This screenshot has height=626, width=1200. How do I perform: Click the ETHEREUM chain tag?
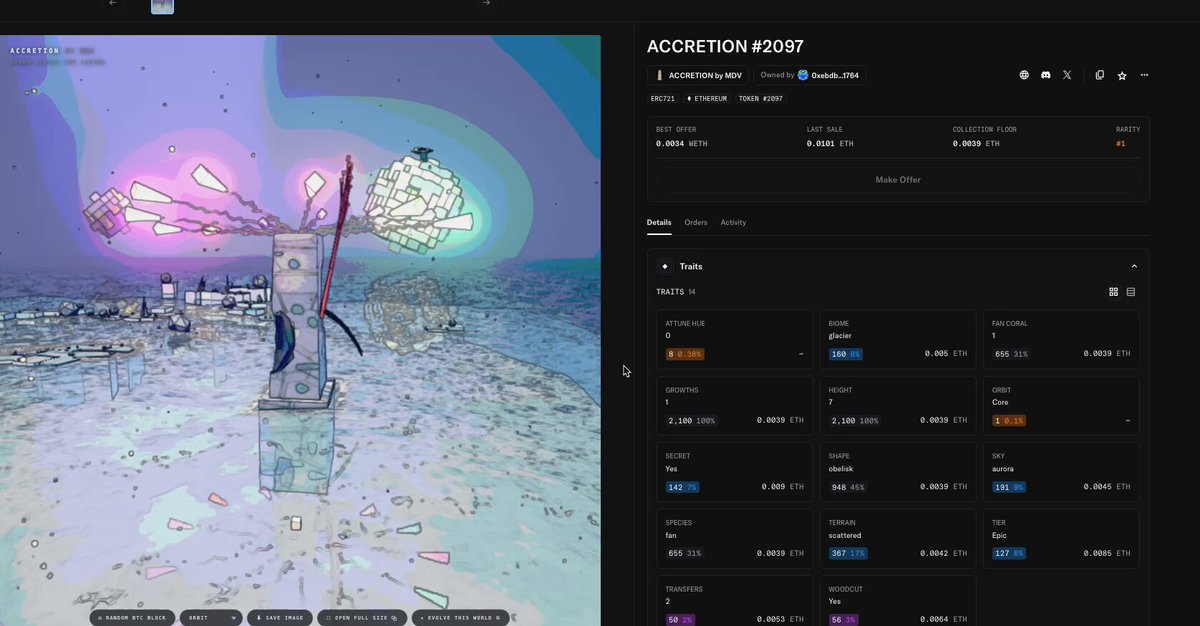(707, 99)
